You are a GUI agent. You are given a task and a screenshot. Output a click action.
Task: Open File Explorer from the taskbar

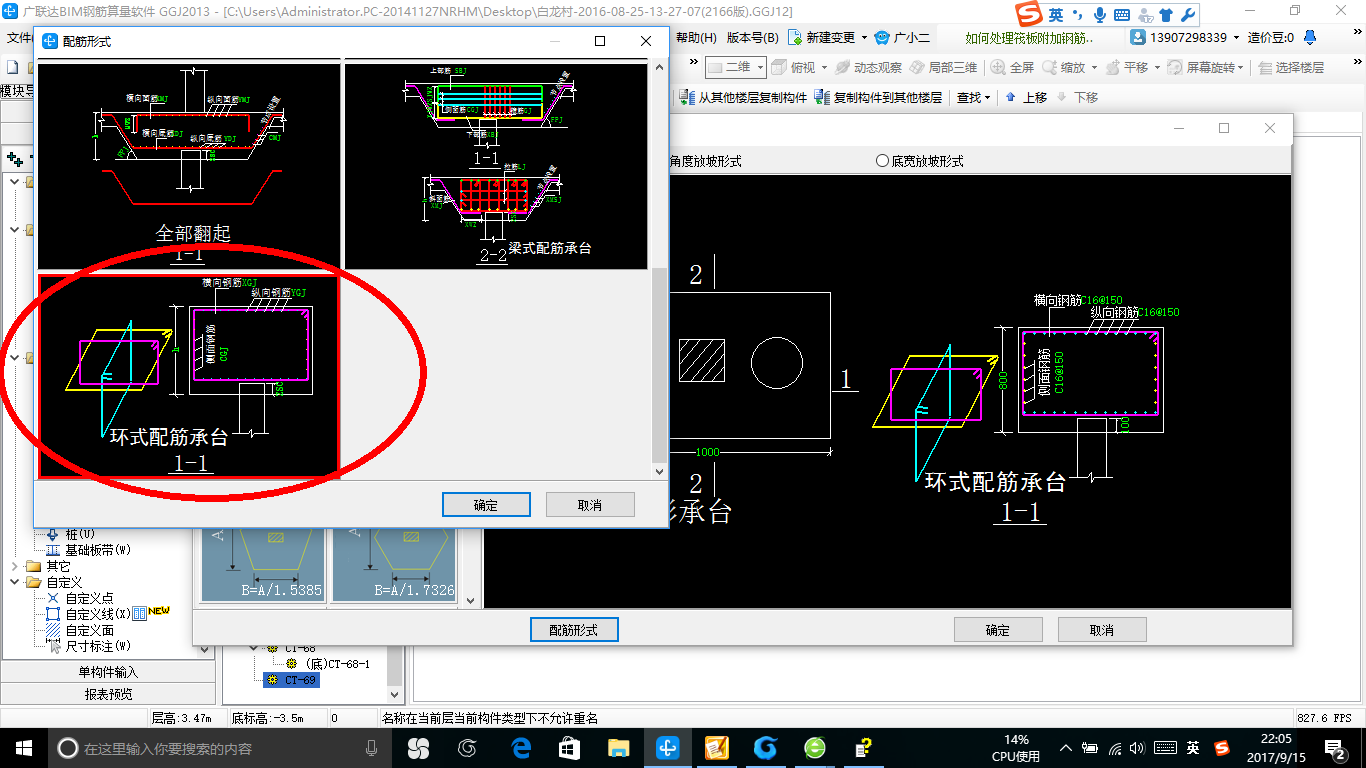pos(619,748)
